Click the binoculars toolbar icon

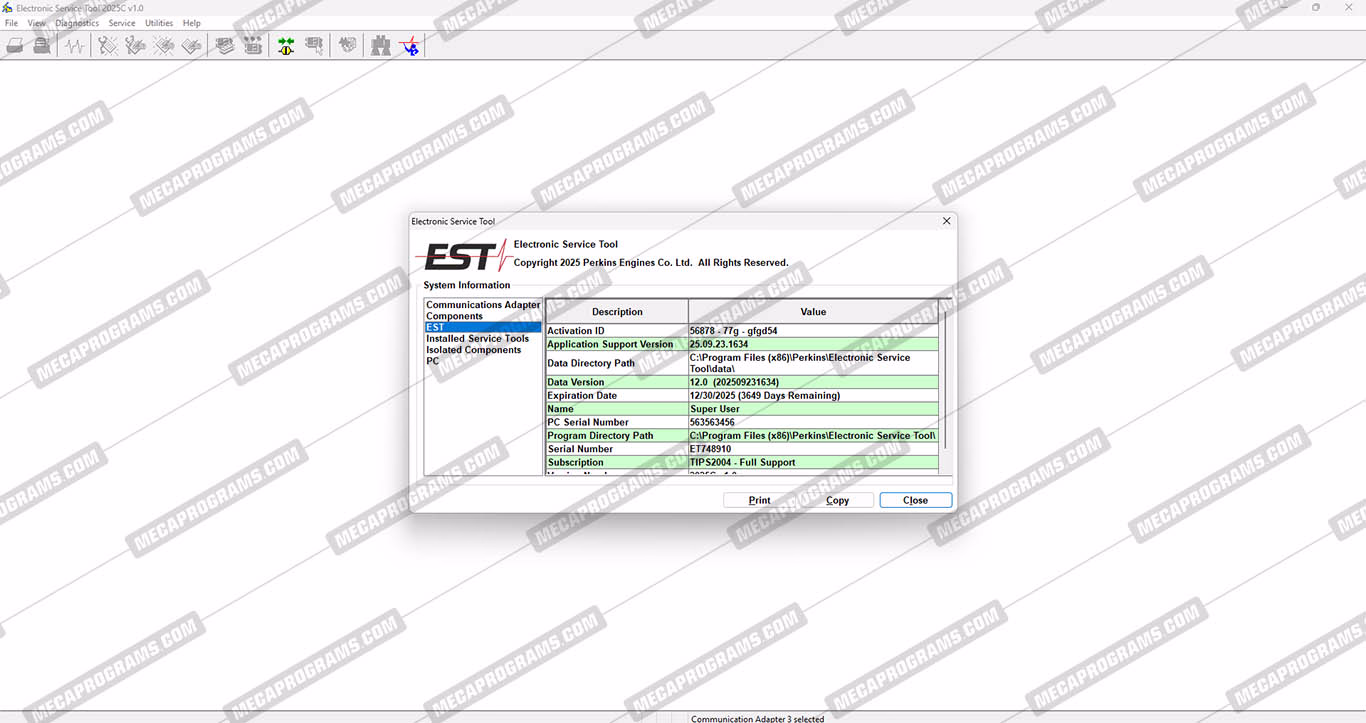pos(381,46)
